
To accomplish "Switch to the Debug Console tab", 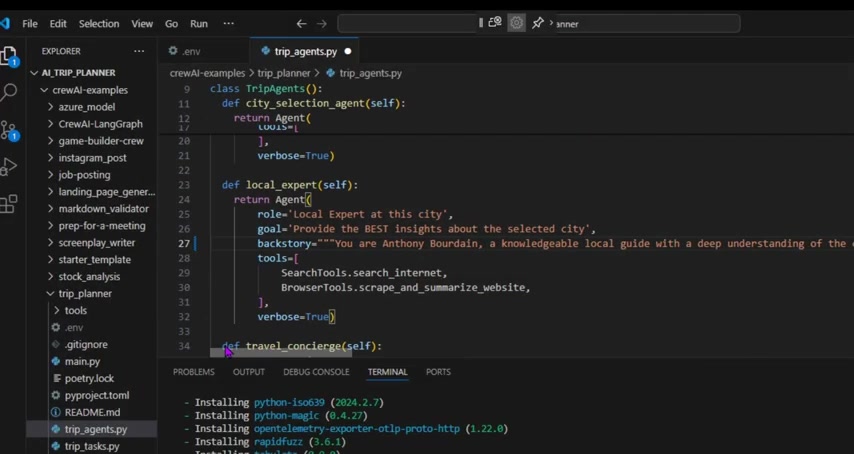I will [x=316, y=372].
